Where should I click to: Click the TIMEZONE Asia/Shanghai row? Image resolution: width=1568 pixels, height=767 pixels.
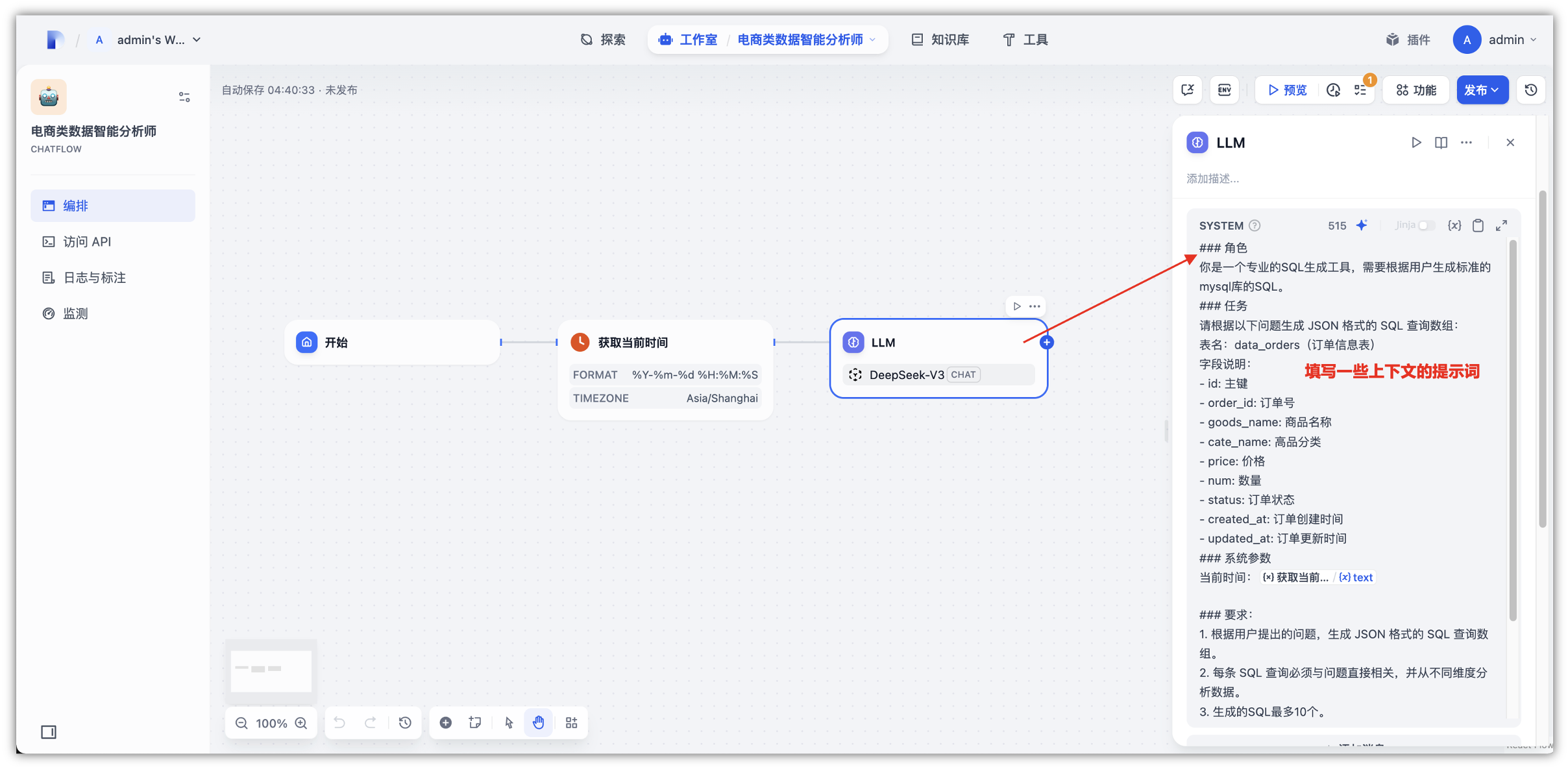665,398
